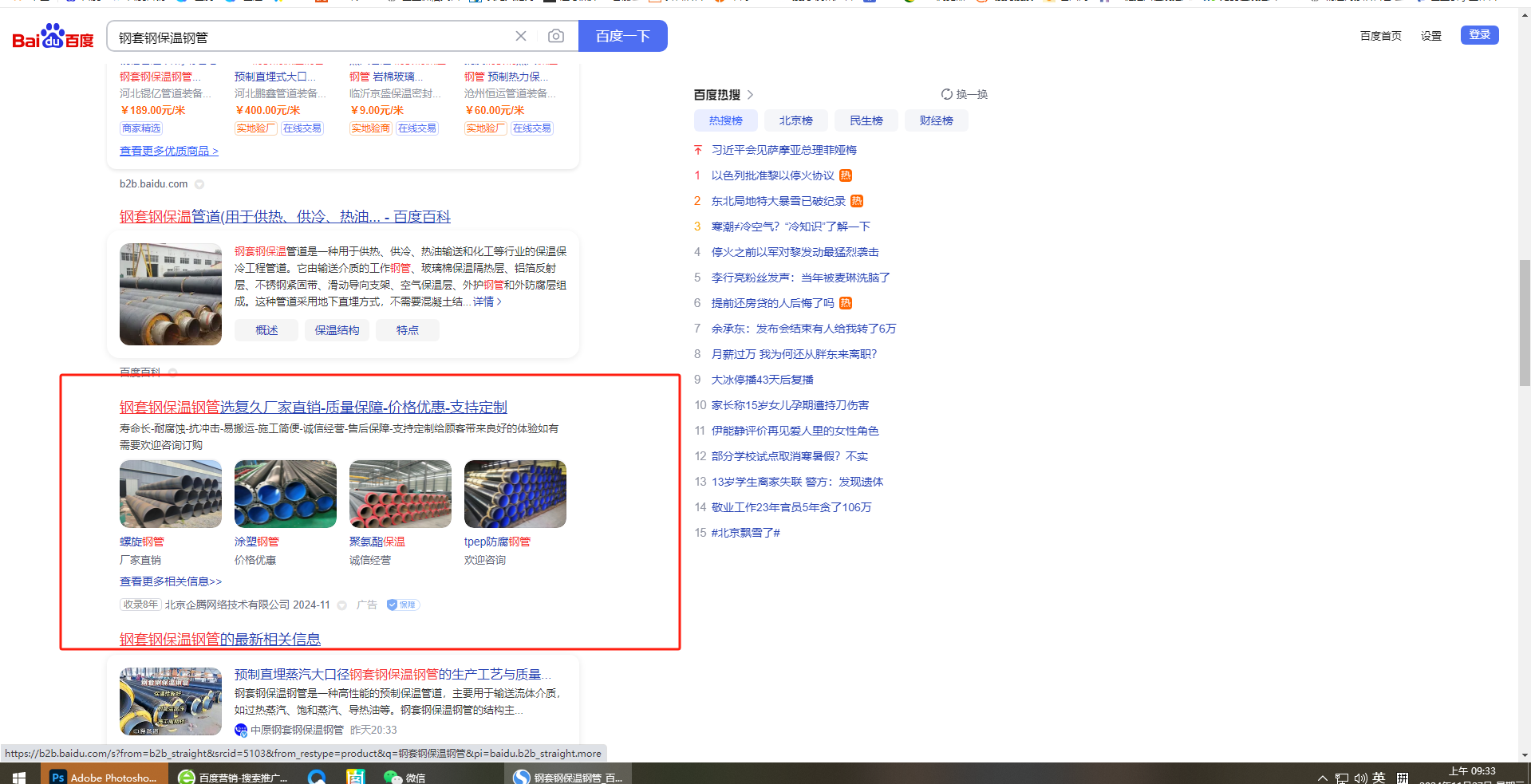Open the dropdown arrow beside 北京企腾网络技术有限公司 2024-11
The width and height of the screenshot is (1531, 784).
(x=342, y=605)
